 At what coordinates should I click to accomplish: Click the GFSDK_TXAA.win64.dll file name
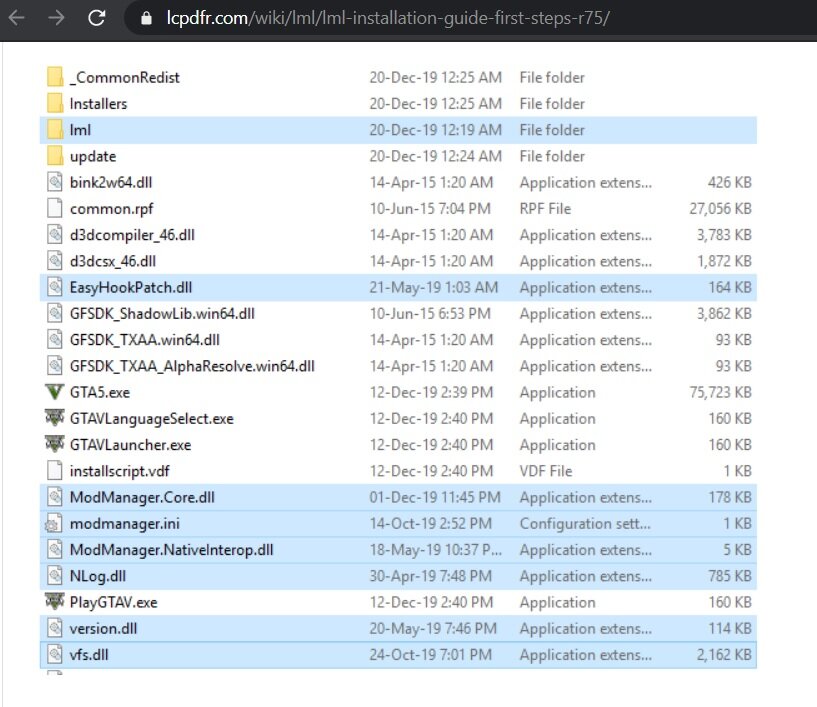[x=144, y=340]
